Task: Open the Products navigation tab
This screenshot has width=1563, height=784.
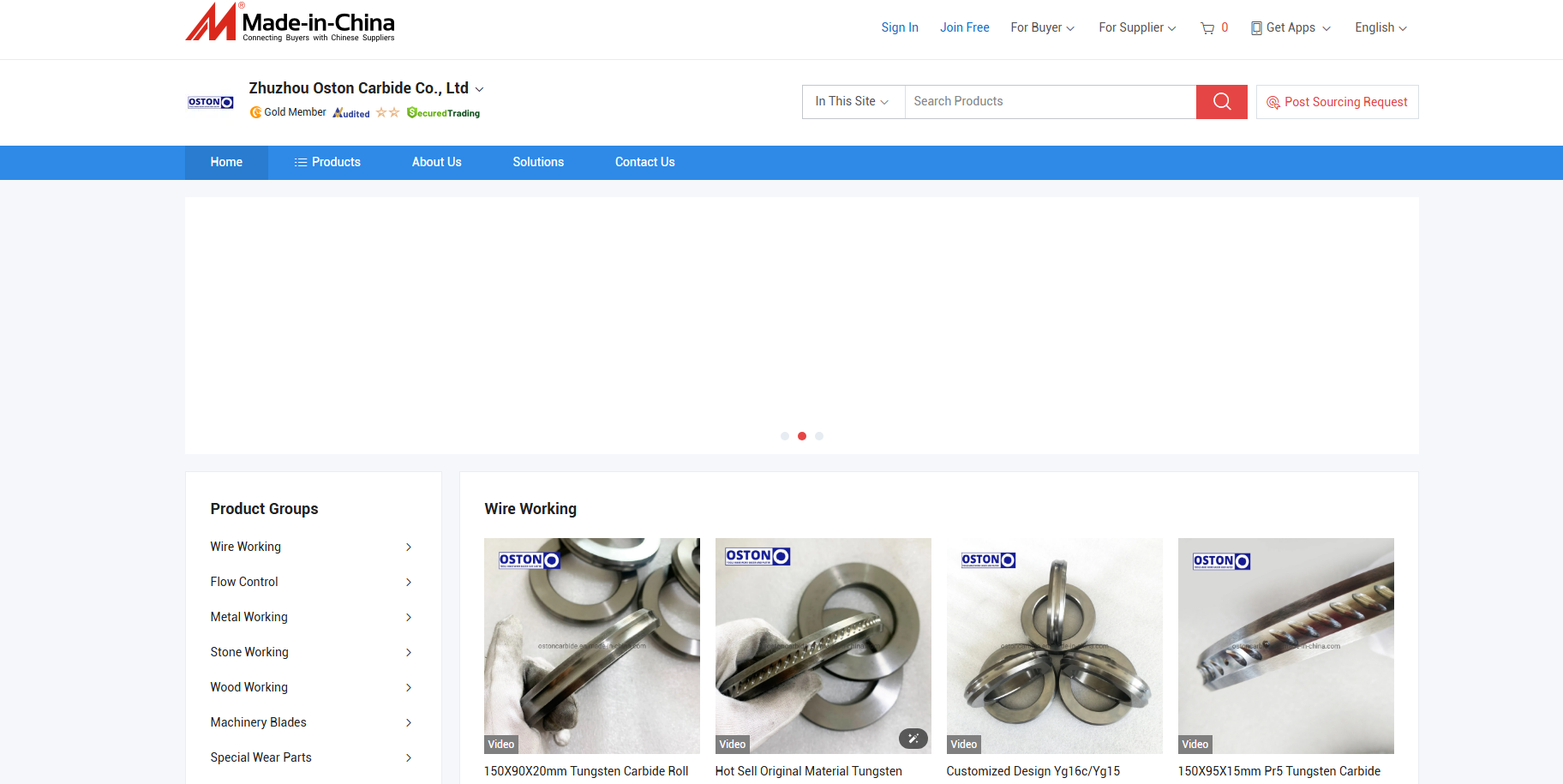Action: tap(327, 163)
